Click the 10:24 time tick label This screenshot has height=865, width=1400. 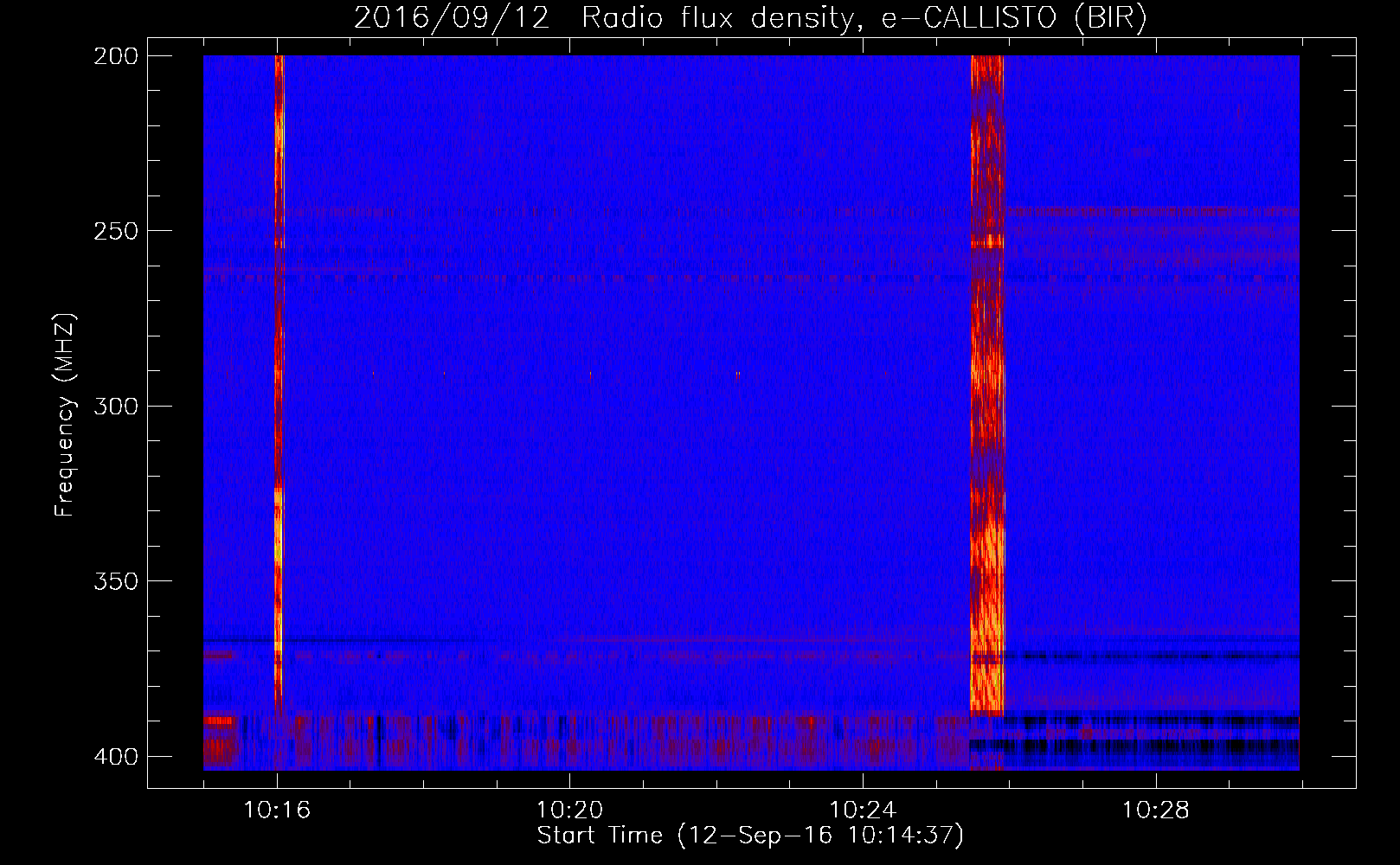pyautogui.click(x=863, y=811)
